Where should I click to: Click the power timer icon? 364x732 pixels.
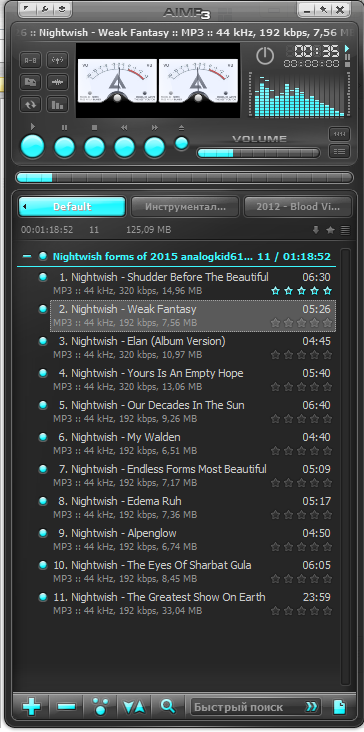click(265, 56)
